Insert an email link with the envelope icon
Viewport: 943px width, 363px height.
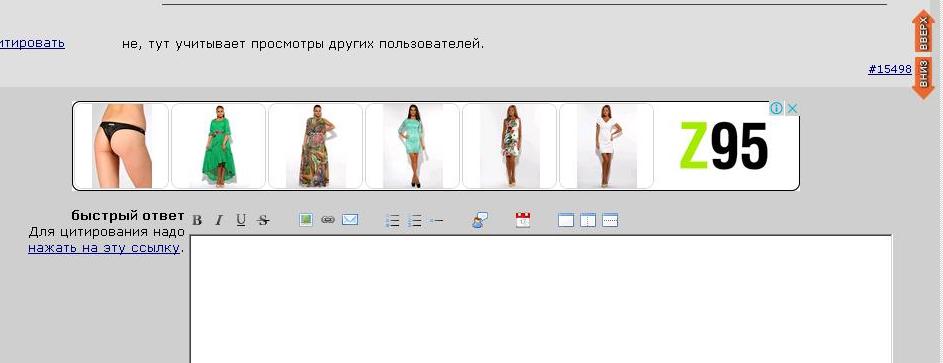350,220
